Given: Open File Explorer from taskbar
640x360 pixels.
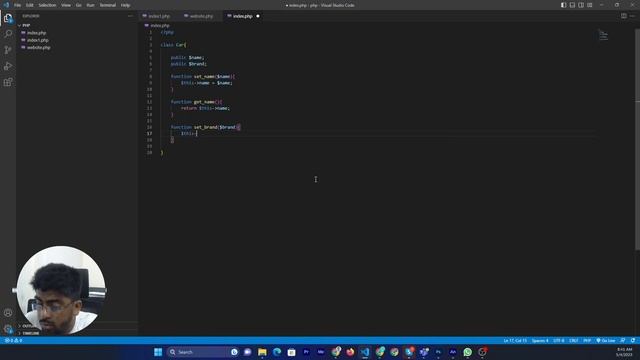Looking at the screenshot, I should [x=262, y=352].
